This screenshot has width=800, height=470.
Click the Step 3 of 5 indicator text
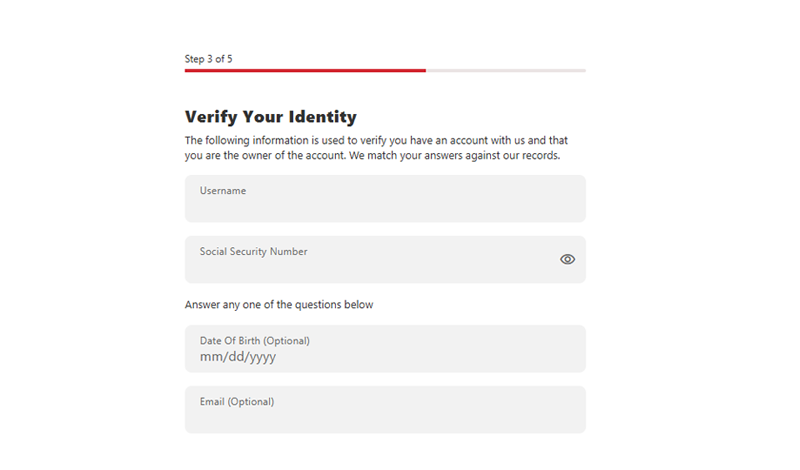click(208, 59)
